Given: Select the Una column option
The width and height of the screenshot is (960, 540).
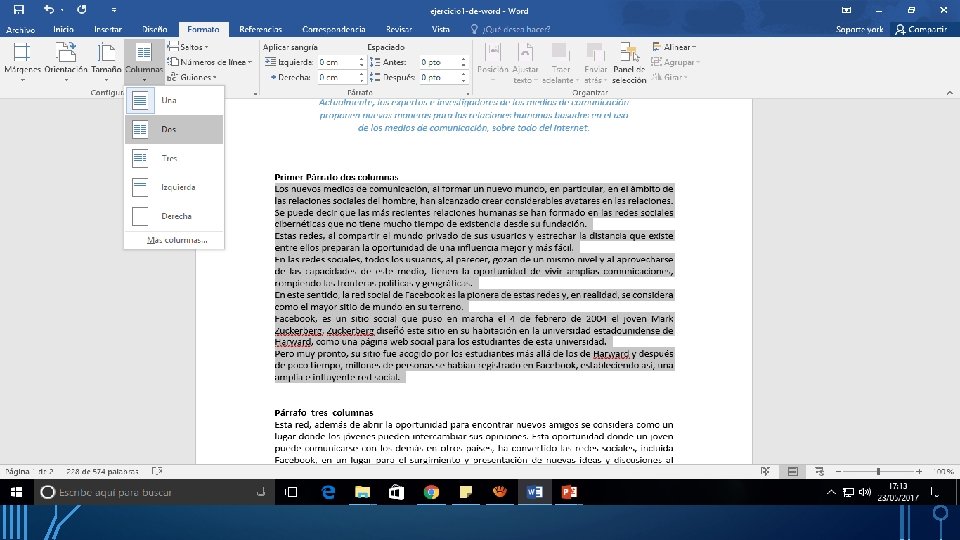Looking at the screenshot, I should click(174, 100).
